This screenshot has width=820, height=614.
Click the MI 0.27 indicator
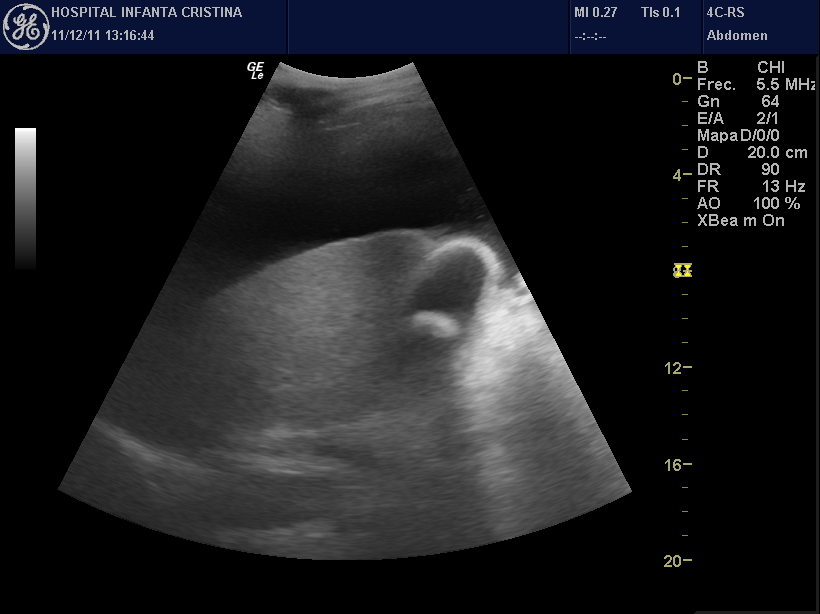(595, 13)
